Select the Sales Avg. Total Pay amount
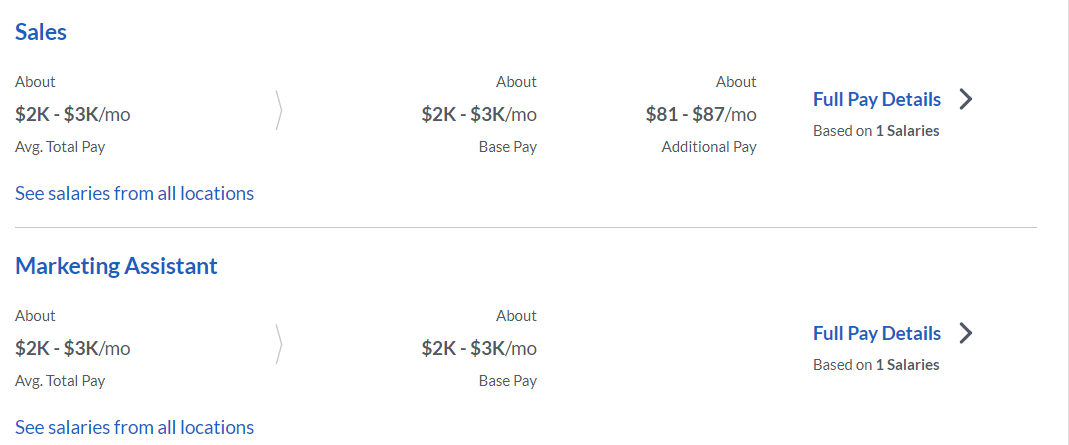 click(72, 114)
